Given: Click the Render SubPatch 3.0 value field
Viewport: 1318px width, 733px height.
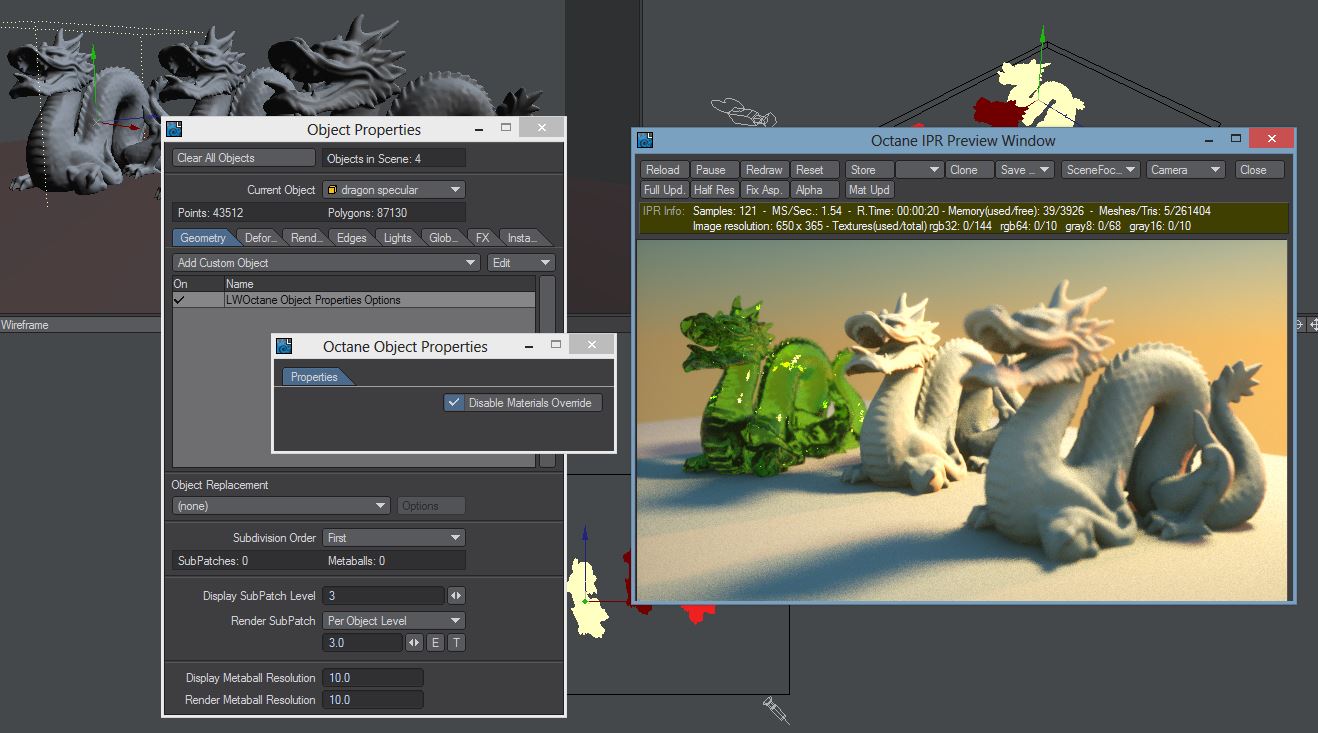Looking at the screenshot, I should pyautogui.click(x=363, y=643).
